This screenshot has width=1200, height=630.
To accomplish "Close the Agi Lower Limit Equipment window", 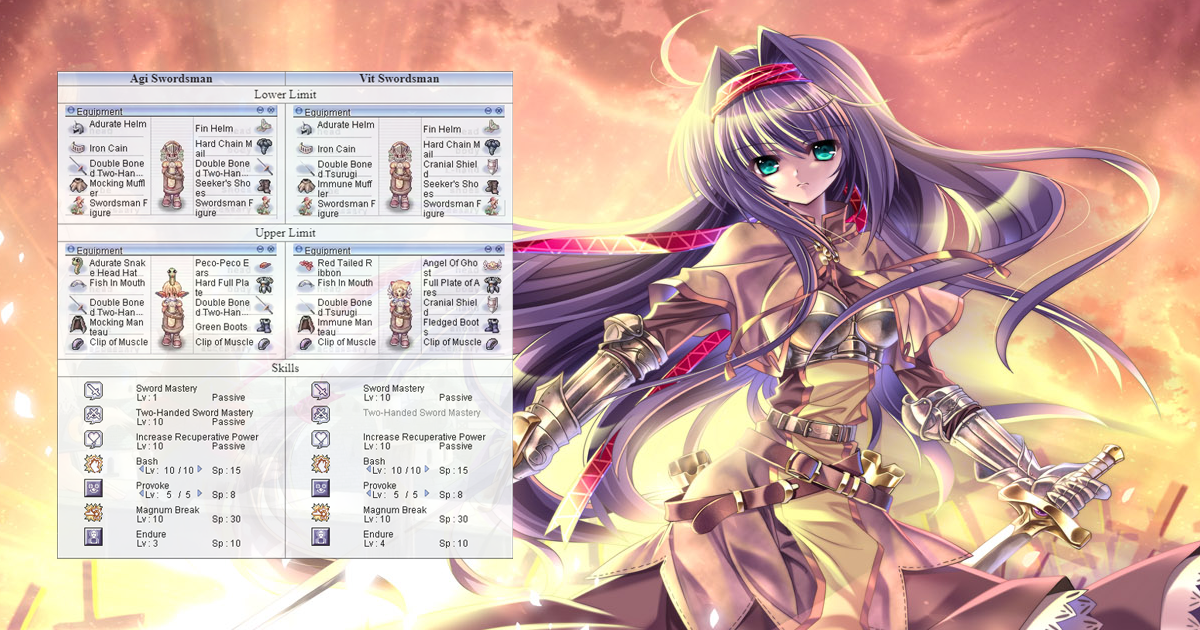I will click(273, 110).
